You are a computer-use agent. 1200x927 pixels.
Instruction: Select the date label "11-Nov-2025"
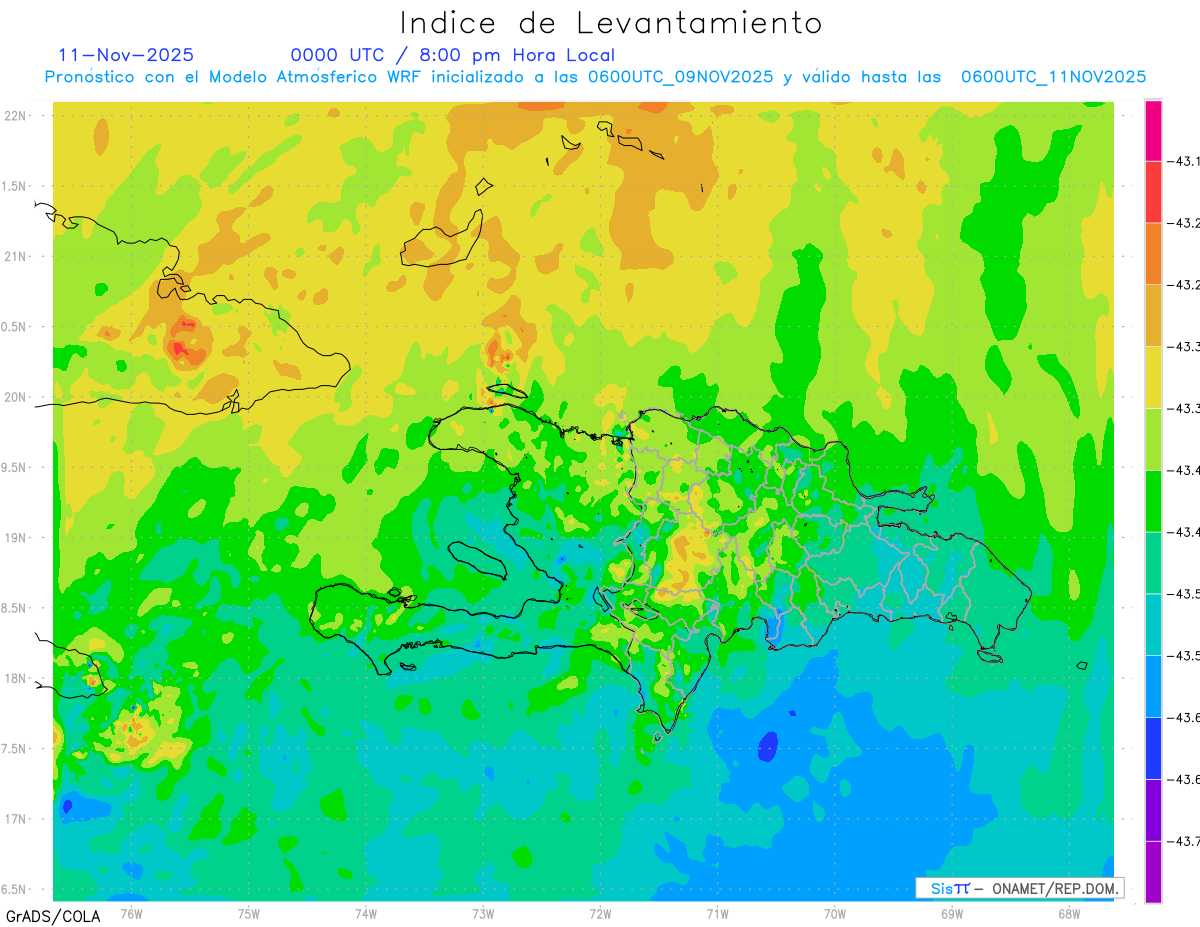[x=126, y=55]
